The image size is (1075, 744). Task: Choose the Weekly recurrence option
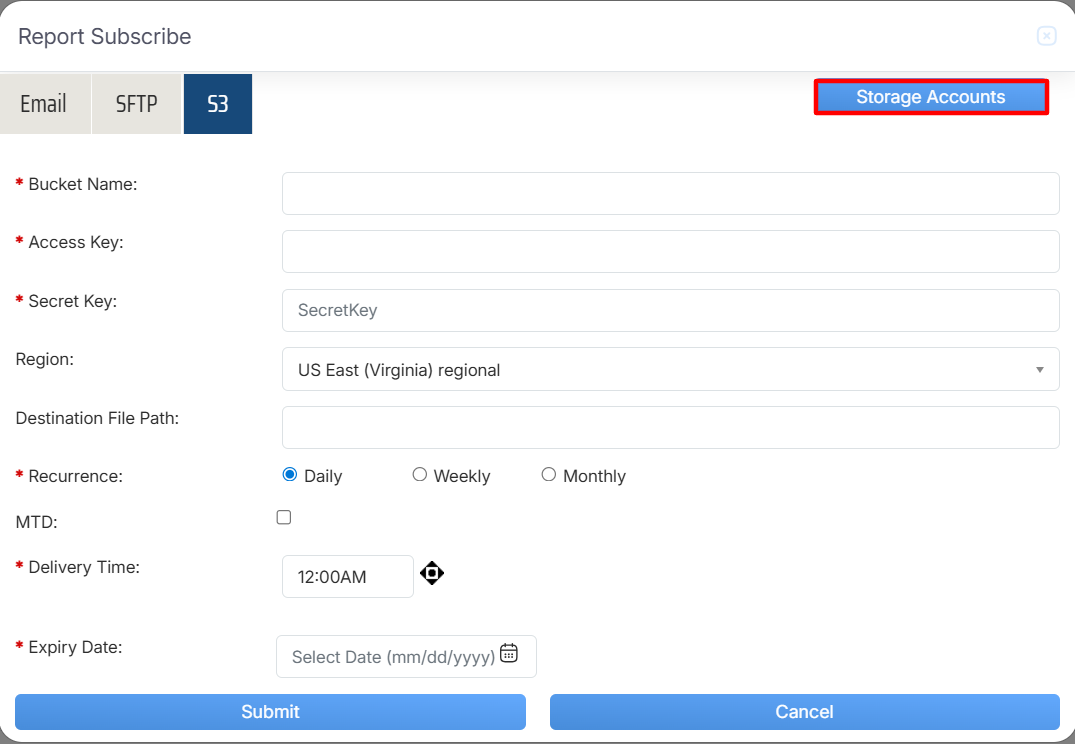point(420,475)
